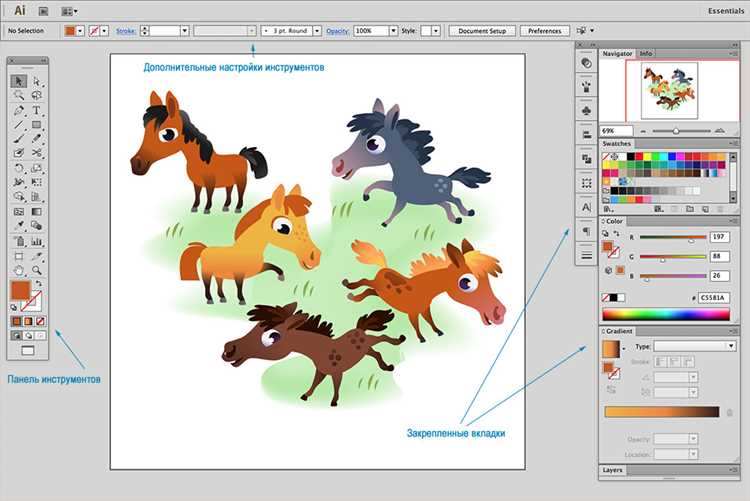The image size is (750, 501).
Task: Set paint mode to None
Action: pyautogui.click(x=40, y=321)
